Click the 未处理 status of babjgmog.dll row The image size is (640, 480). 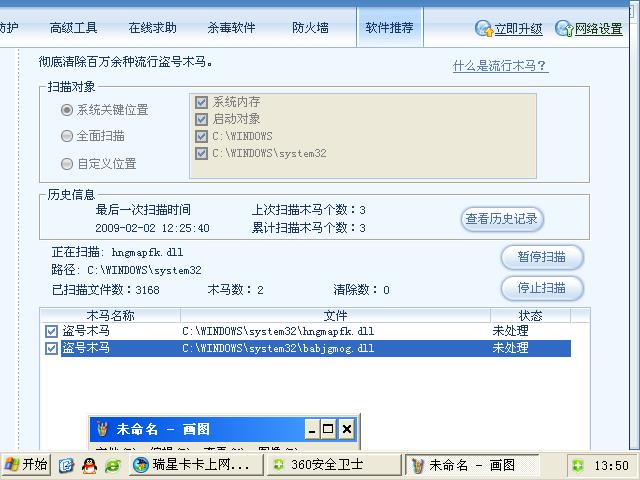511,348
